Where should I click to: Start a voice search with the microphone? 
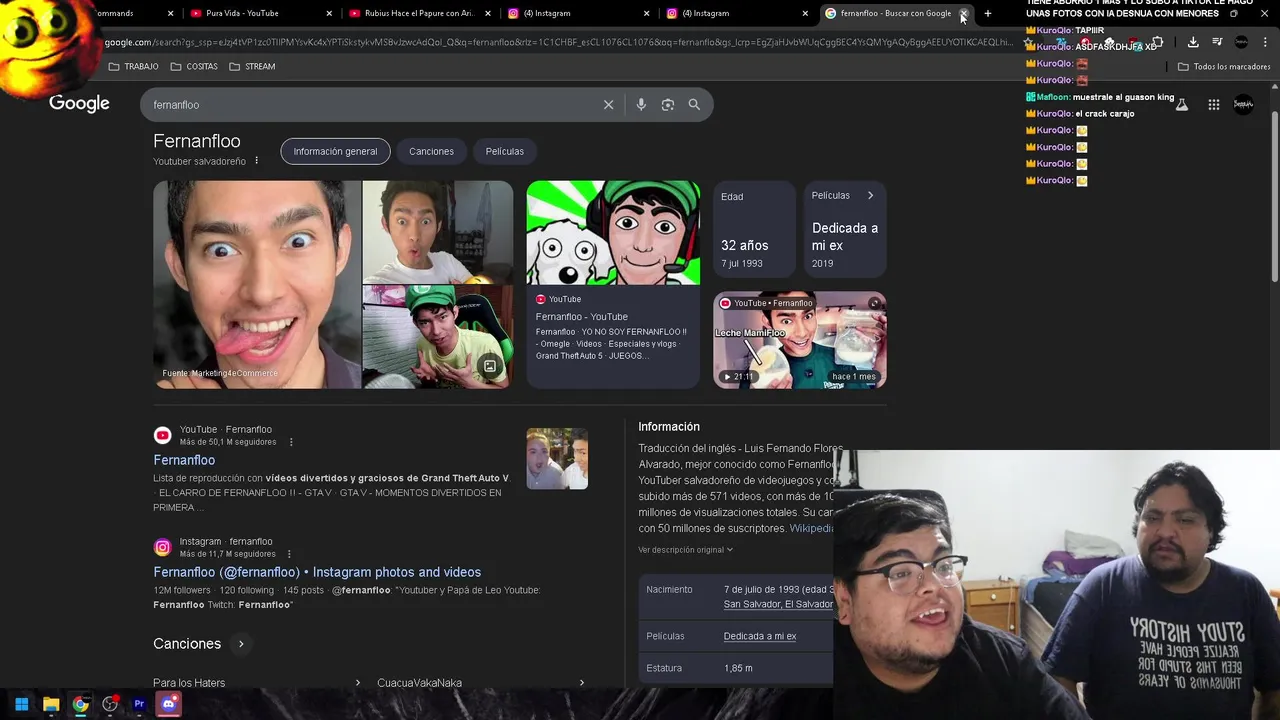(641, 104)
